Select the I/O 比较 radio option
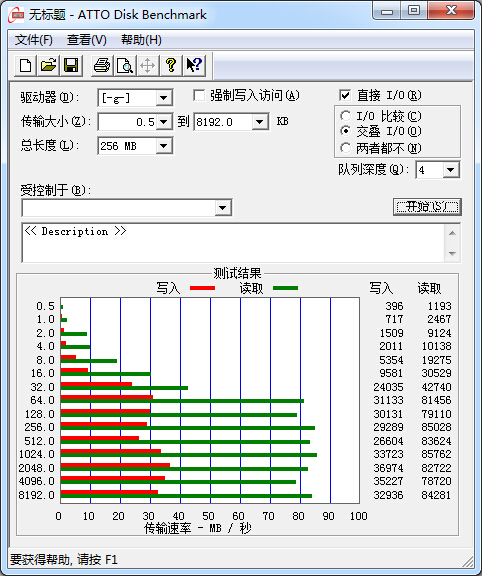Image resolution: width=482 pixels, height=576 pixels. tap(345, 116)
